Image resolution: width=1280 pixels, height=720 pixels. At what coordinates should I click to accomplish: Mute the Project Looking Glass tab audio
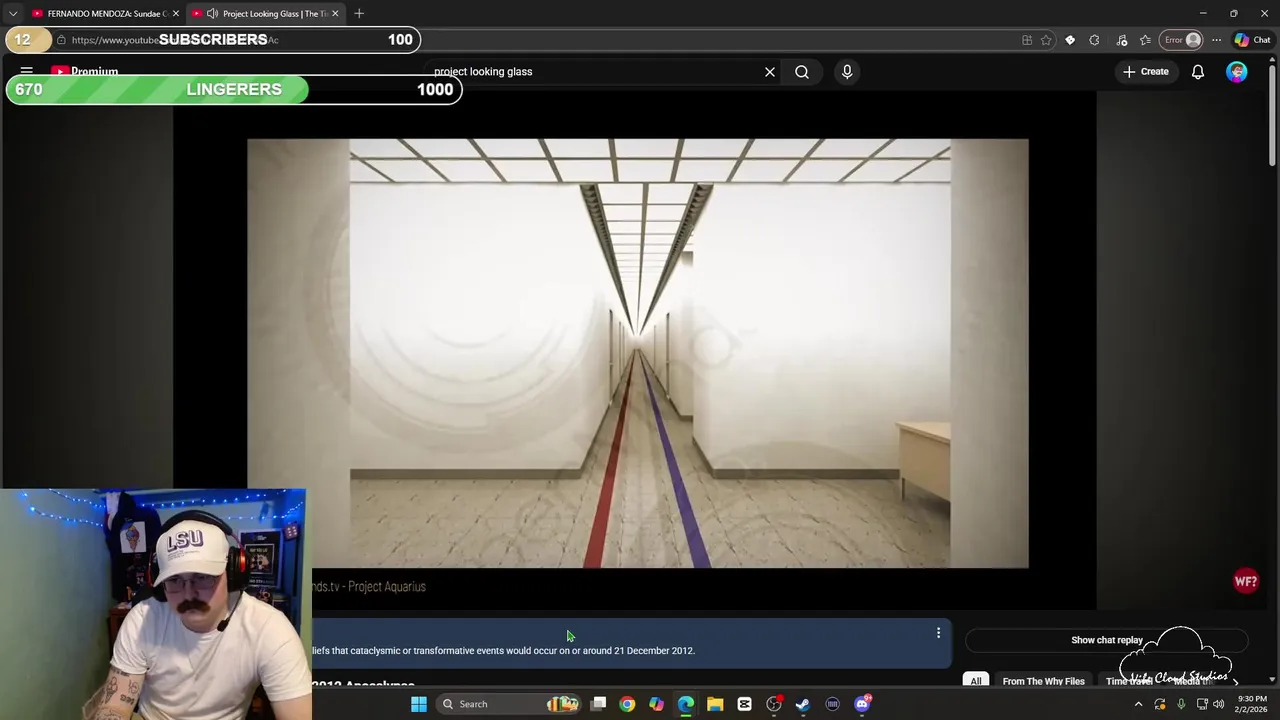pyautogui.click(x=212, y=13)
